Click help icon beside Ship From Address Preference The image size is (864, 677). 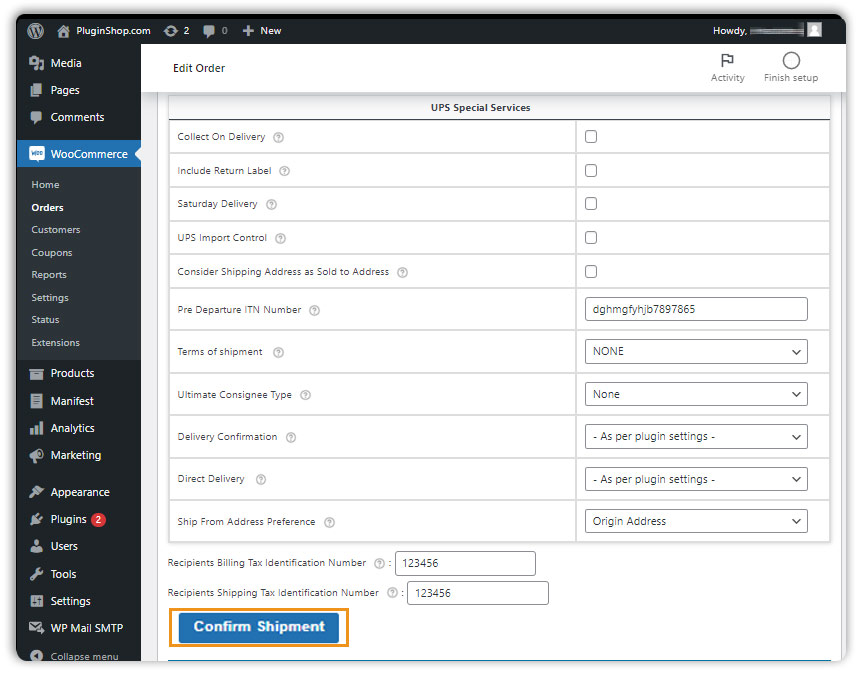click(330, 522)
